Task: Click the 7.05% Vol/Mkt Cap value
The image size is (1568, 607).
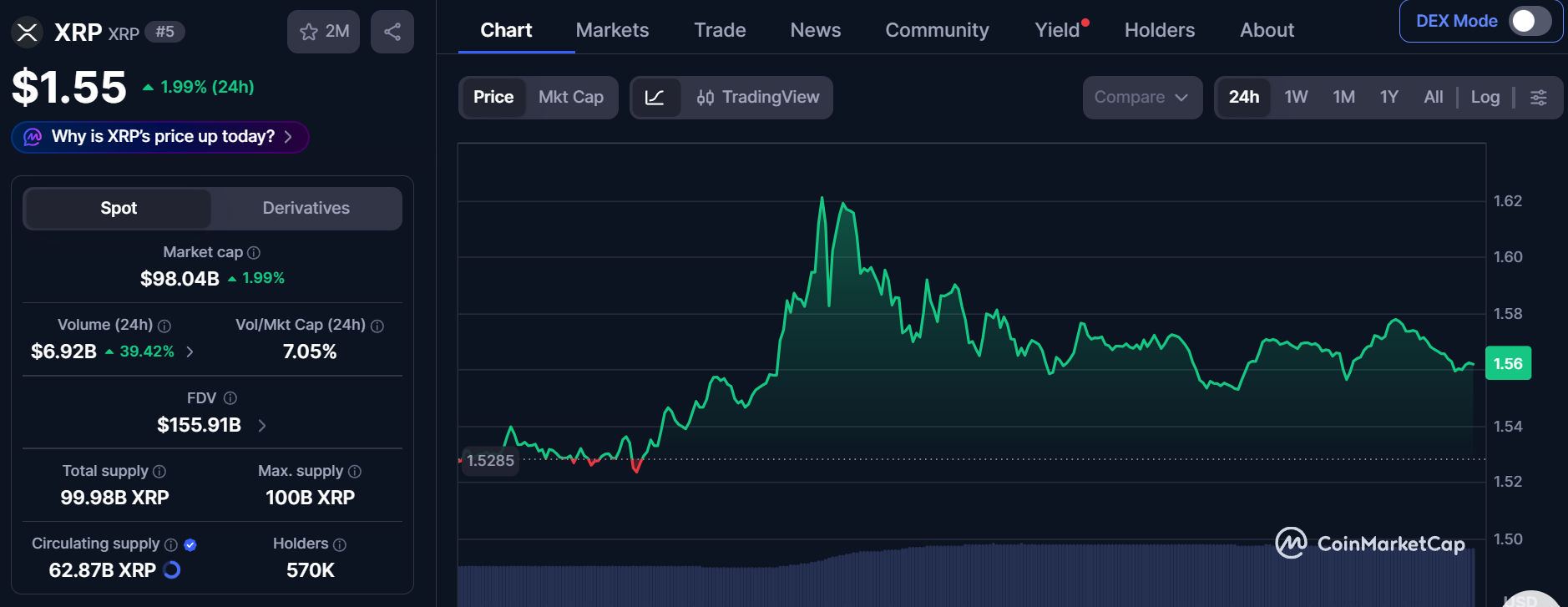Action: click(x=310, y=352)
